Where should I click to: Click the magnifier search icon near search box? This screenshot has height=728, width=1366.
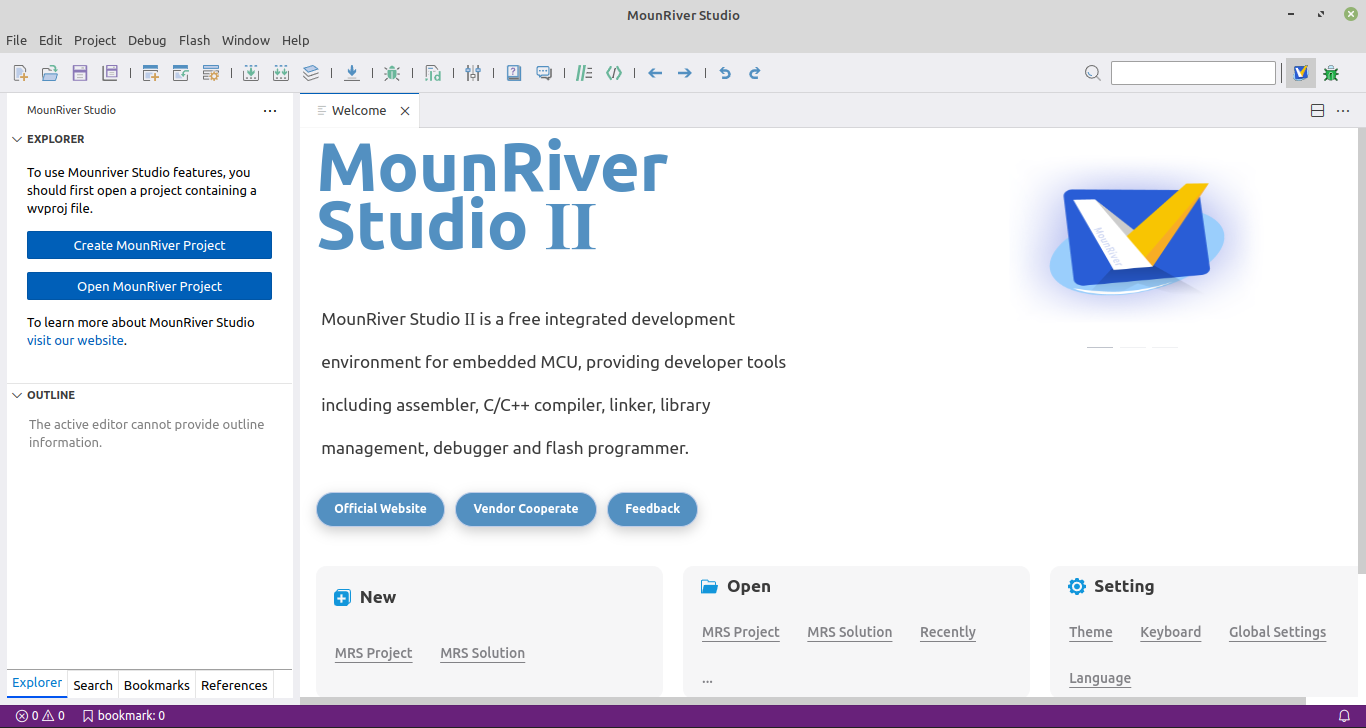tap(1093, 73)
